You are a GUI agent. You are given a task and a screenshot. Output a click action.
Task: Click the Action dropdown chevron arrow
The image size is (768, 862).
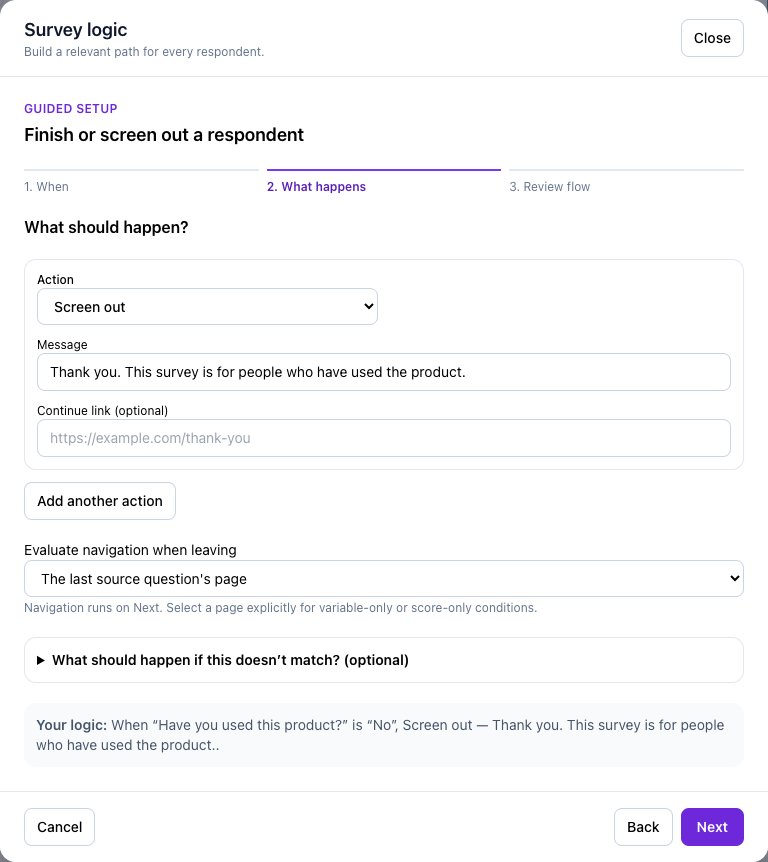click(368, 306)
